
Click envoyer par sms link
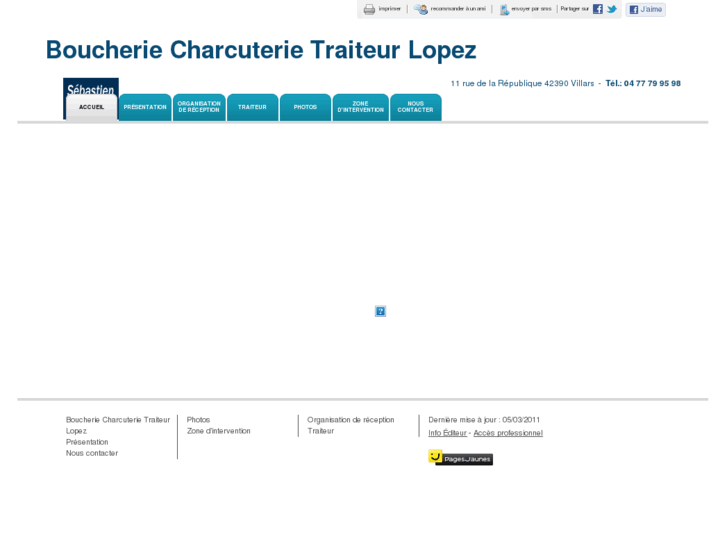tap(531, 9)
